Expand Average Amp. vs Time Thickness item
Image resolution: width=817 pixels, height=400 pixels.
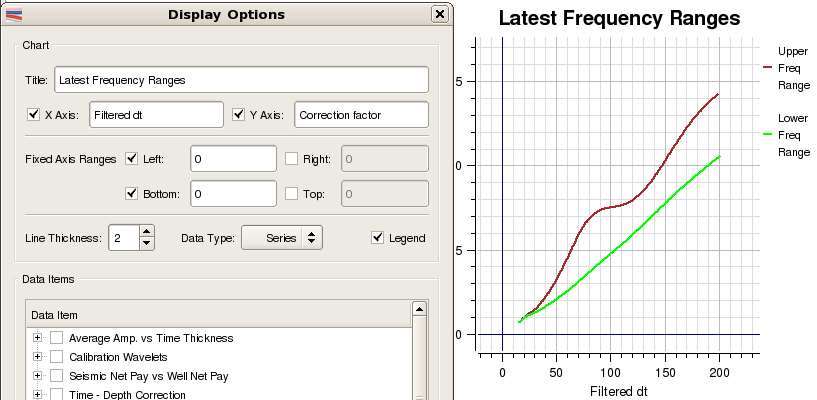[x=38, y=338]
